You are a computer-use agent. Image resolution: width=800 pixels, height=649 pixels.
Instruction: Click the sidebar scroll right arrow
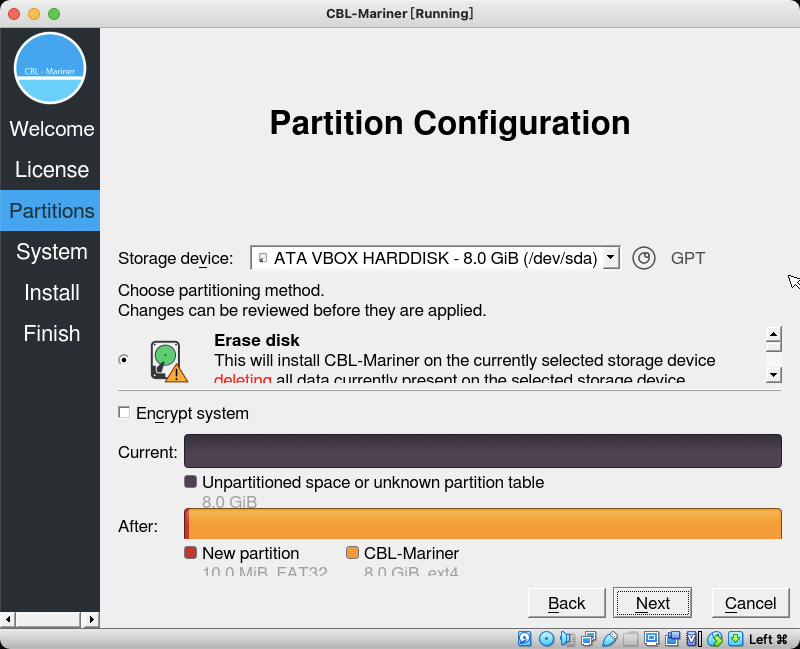click(91, 619)
